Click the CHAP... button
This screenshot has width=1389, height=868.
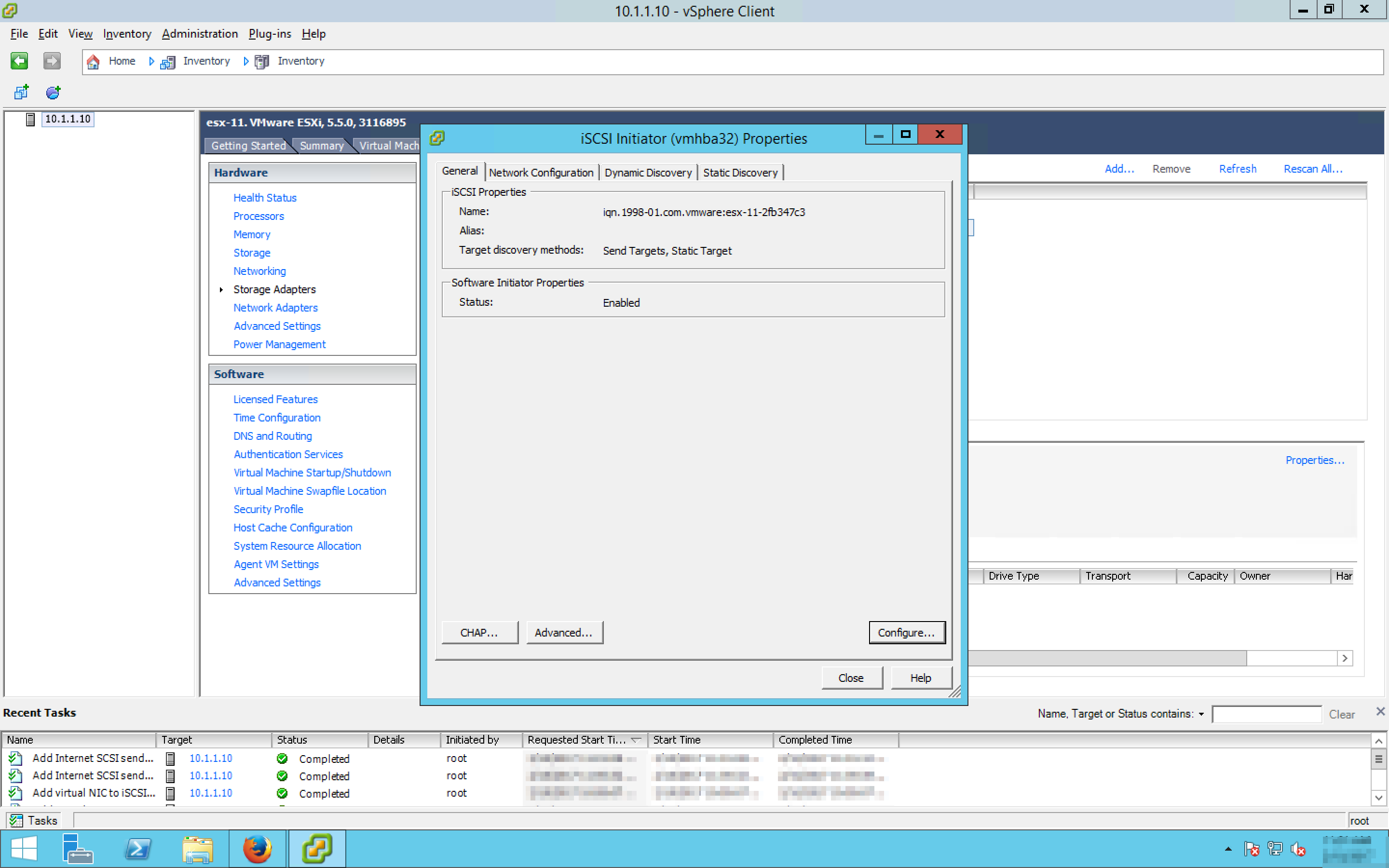pos(479,633)
